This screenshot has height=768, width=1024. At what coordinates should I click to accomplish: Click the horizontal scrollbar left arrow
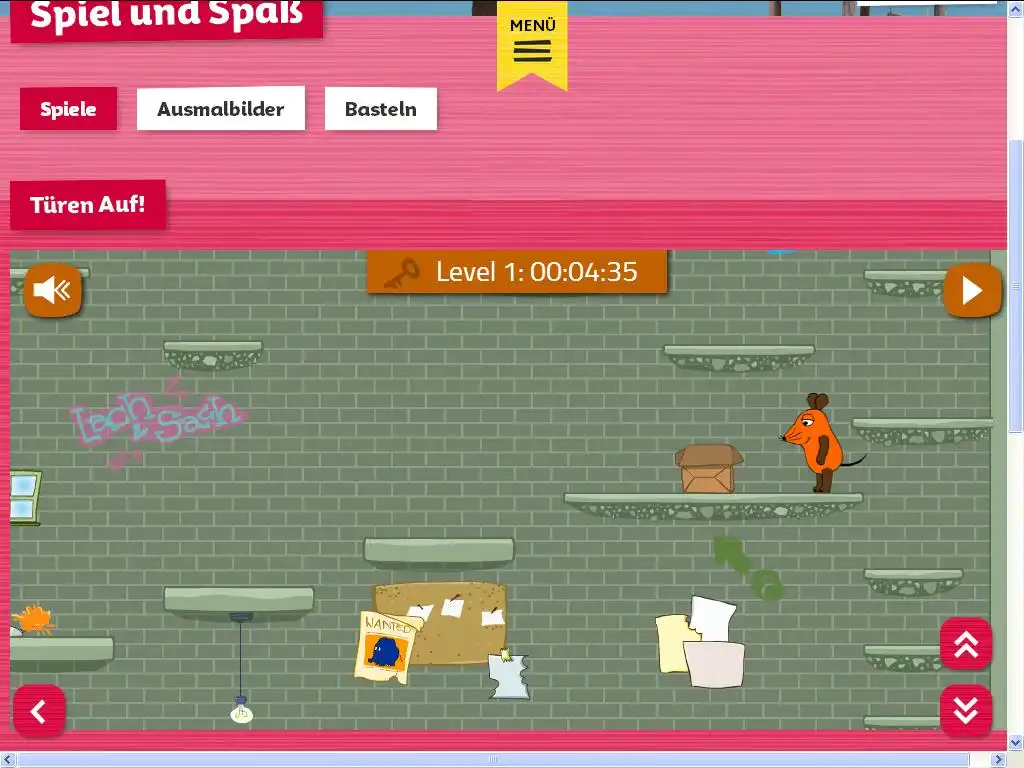click(x=7, y=760)
